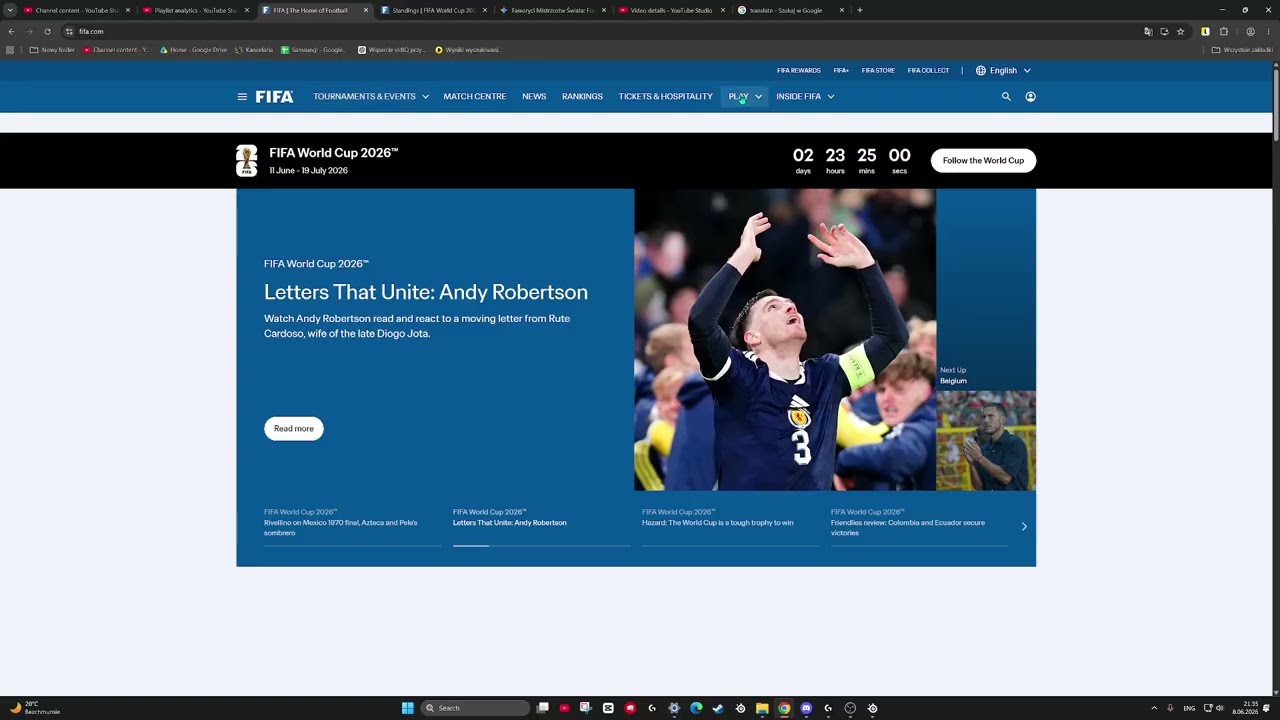Switch to the translate Google search tab
This screenshot has width=1280, height=720.
[790, 10]
